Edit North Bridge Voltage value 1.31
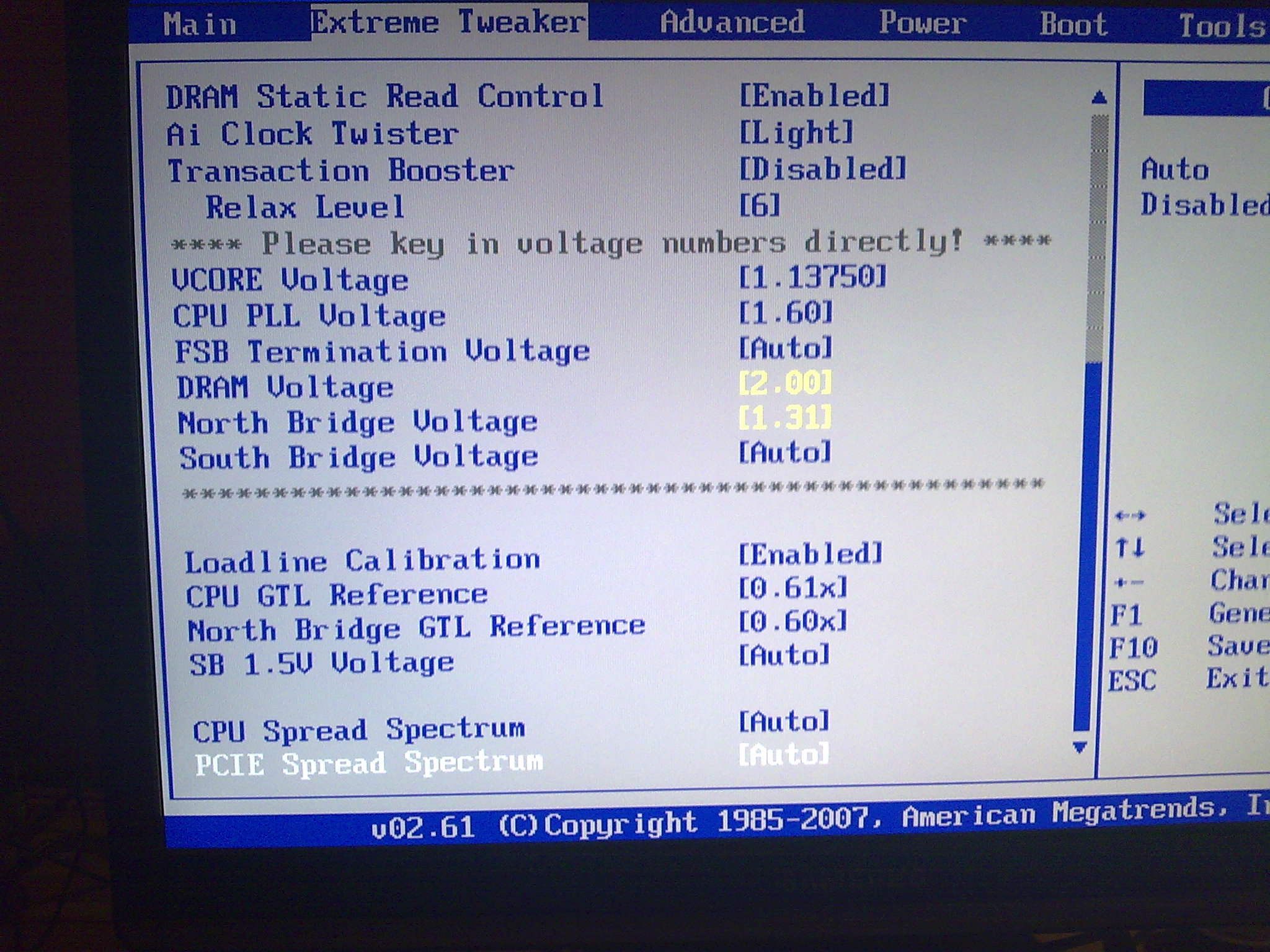Screen dimensions: 1270x952 click(x=785, y=418)
